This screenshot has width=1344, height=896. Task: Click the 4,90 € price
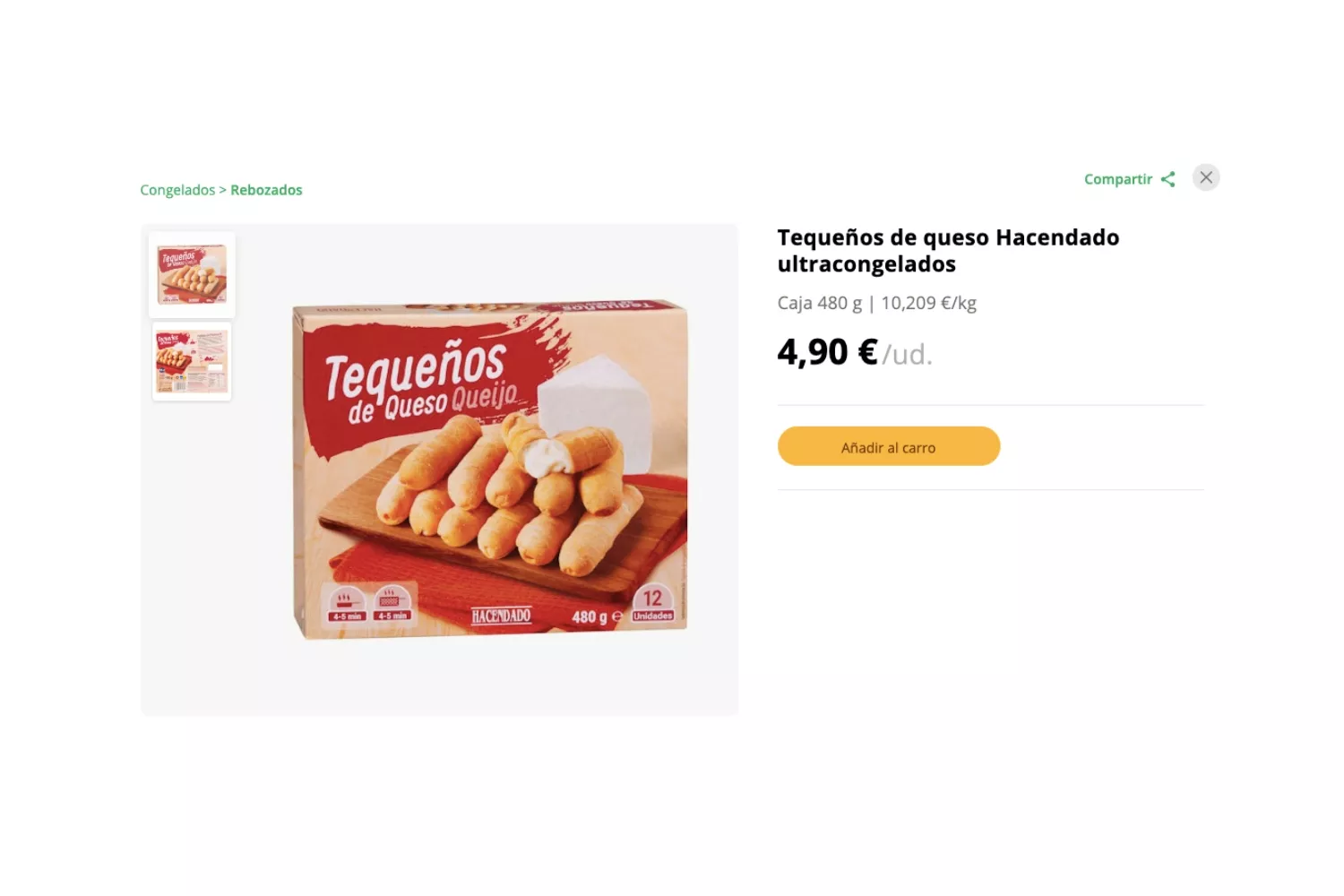point(827,352)
